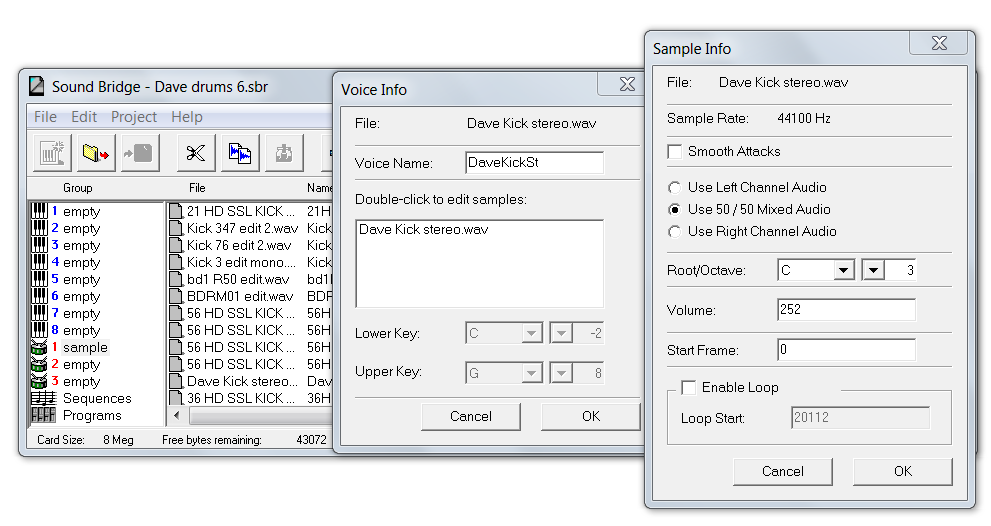Open the Edit menu
Image resolution: width=991 pixels, height=526 pixels.
pyautogui.click(x=84, y=117)
